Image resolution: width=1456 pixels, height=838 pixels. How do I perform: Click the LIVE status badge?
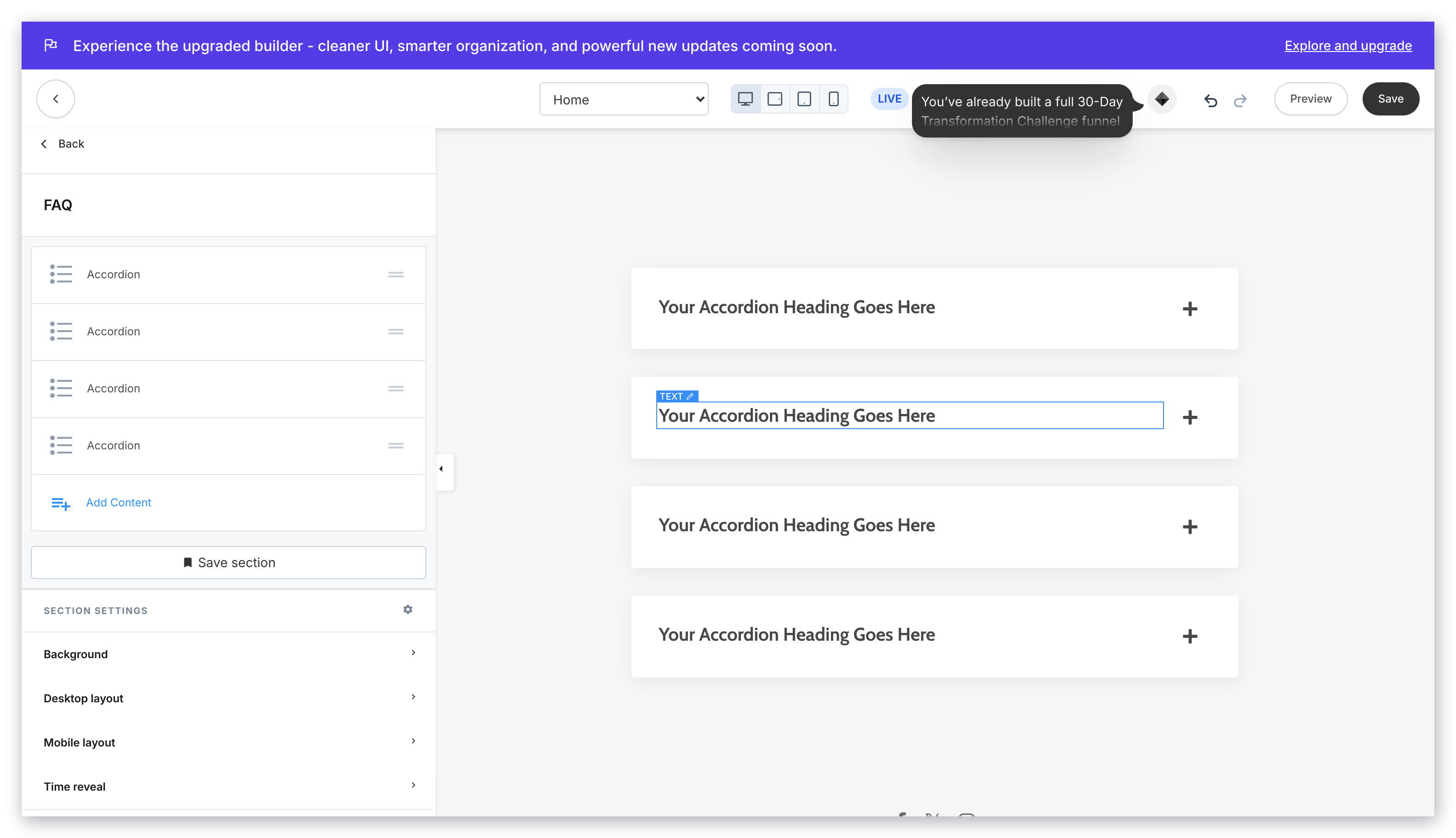click(x=889, y=99)
